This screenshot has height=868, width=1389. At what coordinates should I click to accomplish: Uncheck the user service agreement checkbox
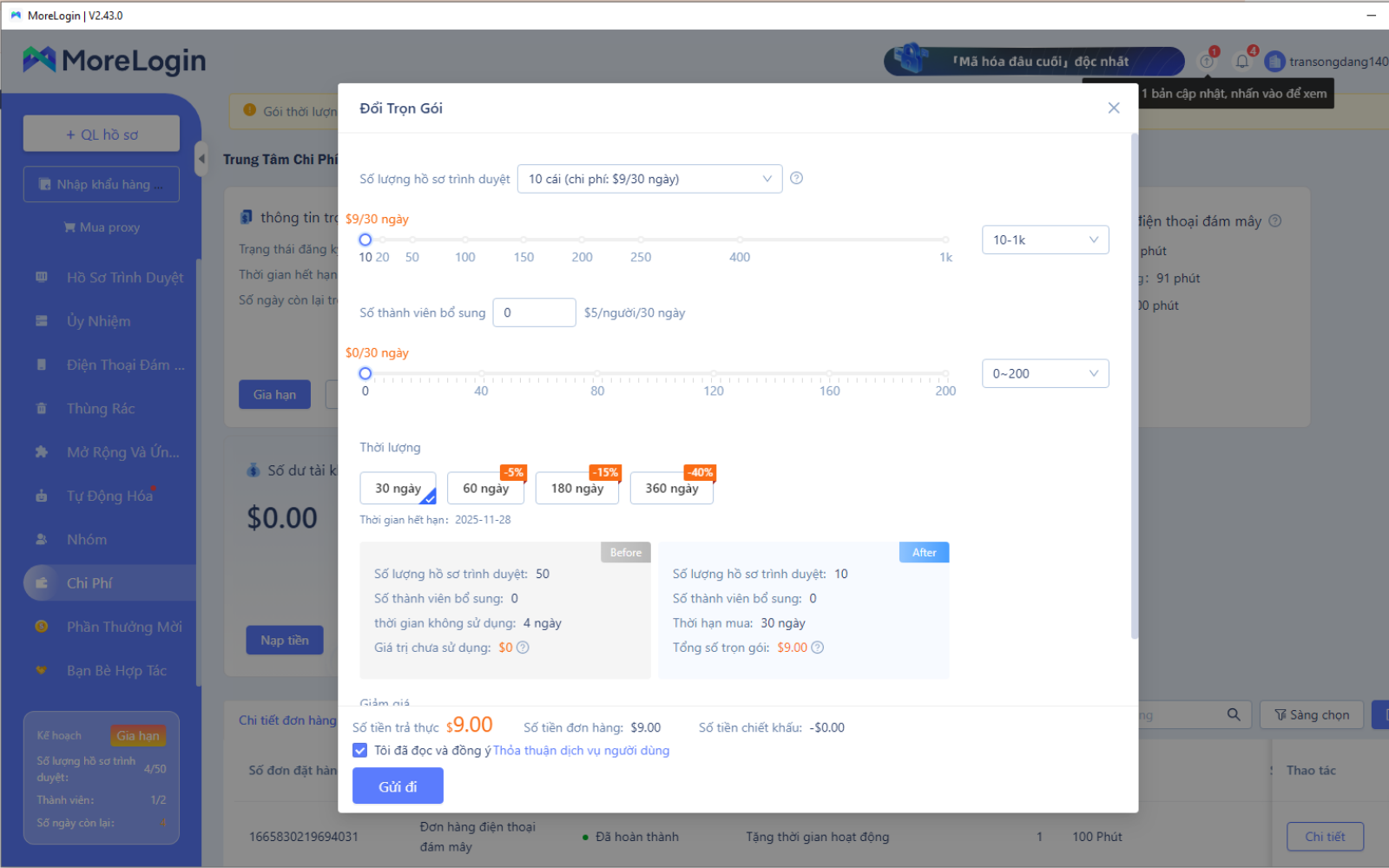(360, 750)
